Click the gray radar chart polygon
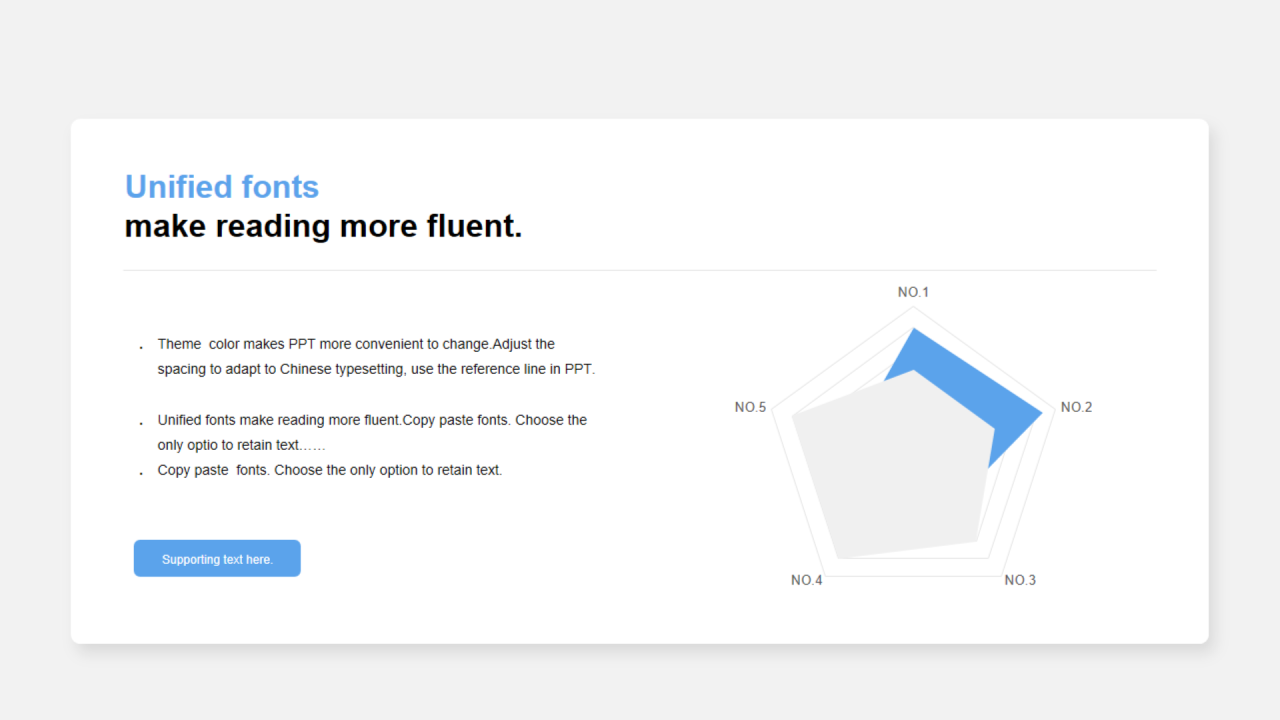Screen dimensions: 1280x720 890,470
